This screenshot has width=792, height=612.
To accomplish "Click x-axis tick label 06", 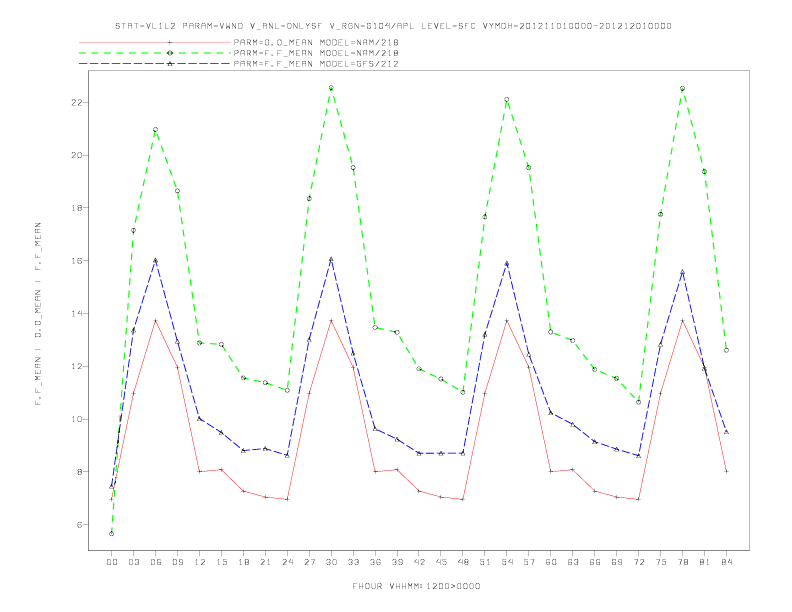I will [x=156, y=562].
